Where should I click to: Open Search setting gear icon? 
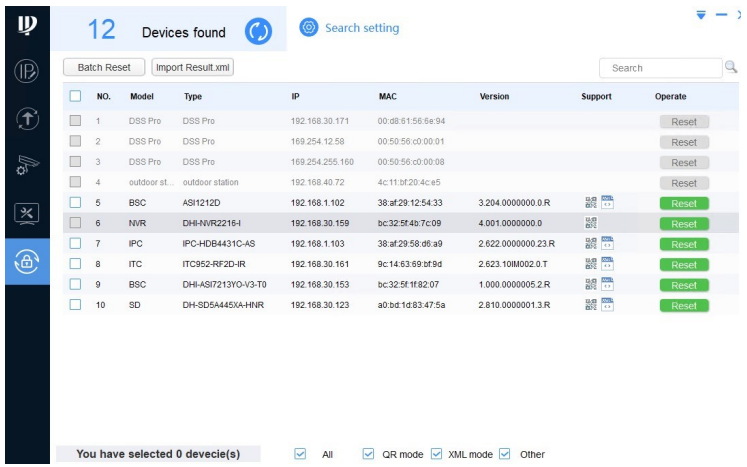[x=309, y=28]
